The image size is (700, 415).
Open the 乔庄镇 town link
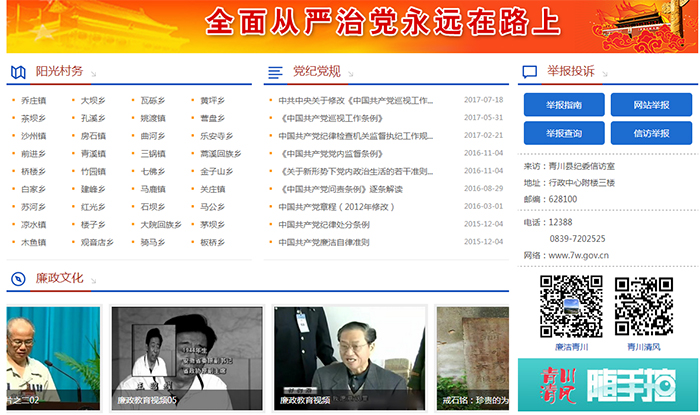click(x=33, y=101)
